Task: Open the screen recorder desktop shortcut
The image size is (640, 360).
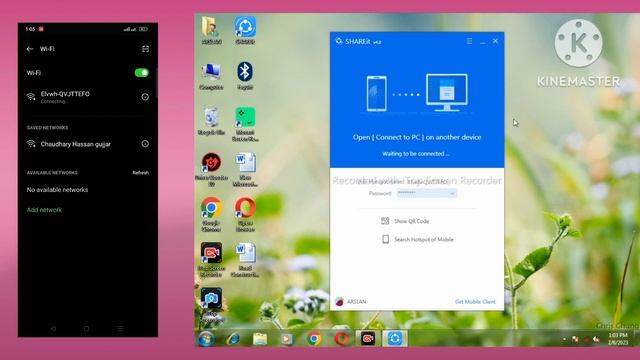Action: (211, 260)
